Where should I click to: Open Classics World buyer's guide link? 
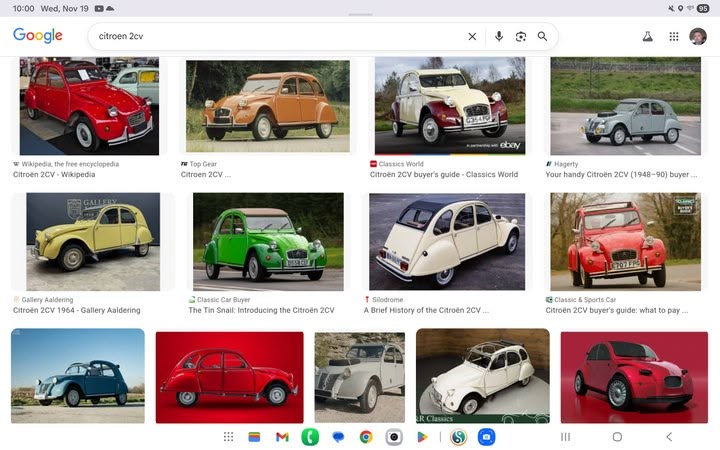pos(444,174)
